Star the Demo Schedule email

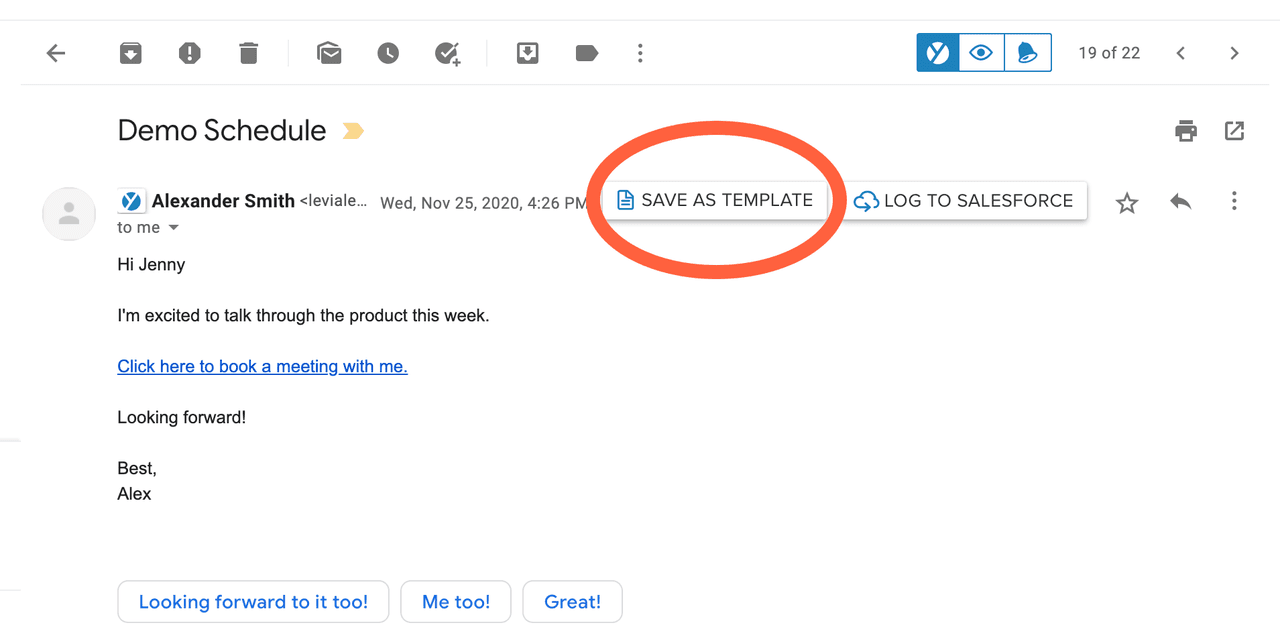click(1126, 202)
